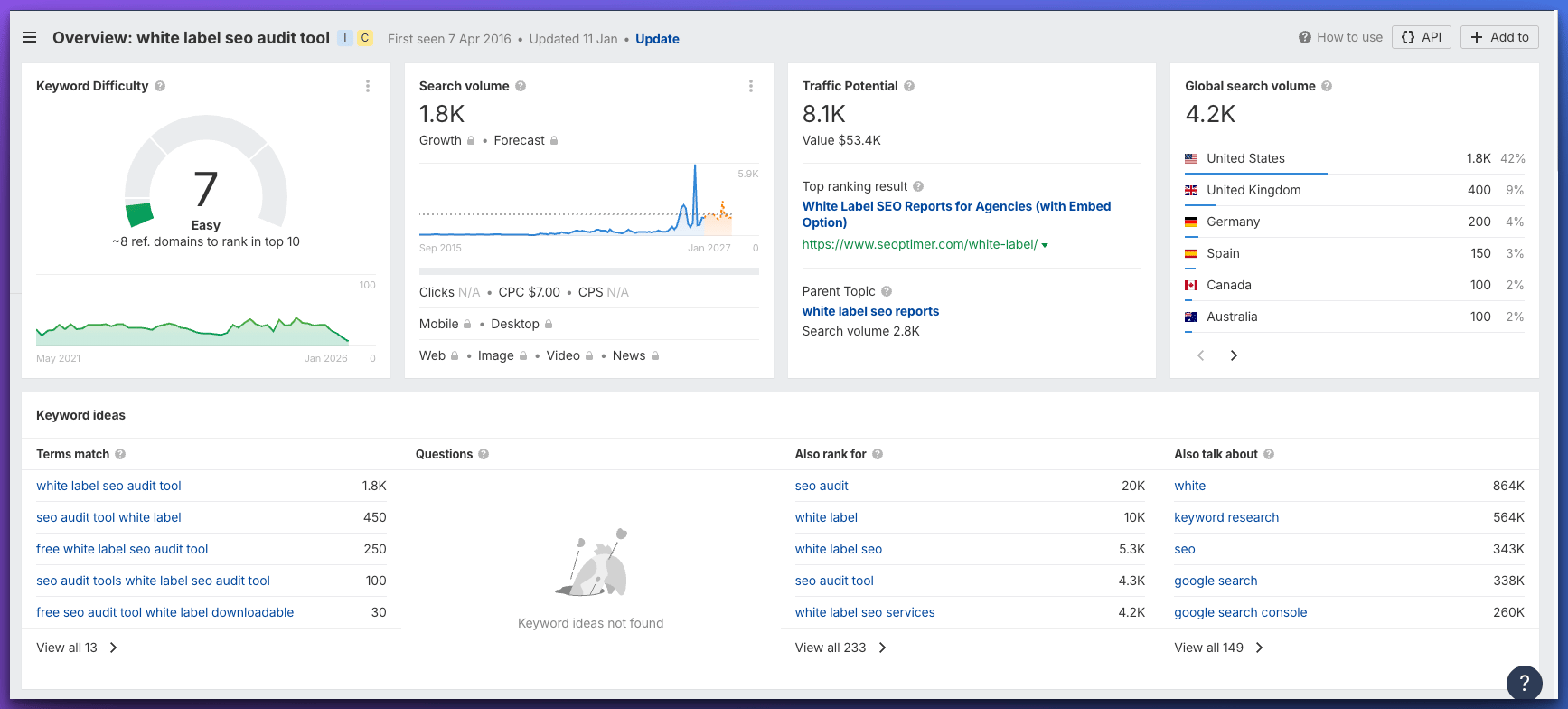This screenshot has height=709, width=1568.
Task: Click the blue I intent badge
Action: pyautogui.click(x=345, y=38)
